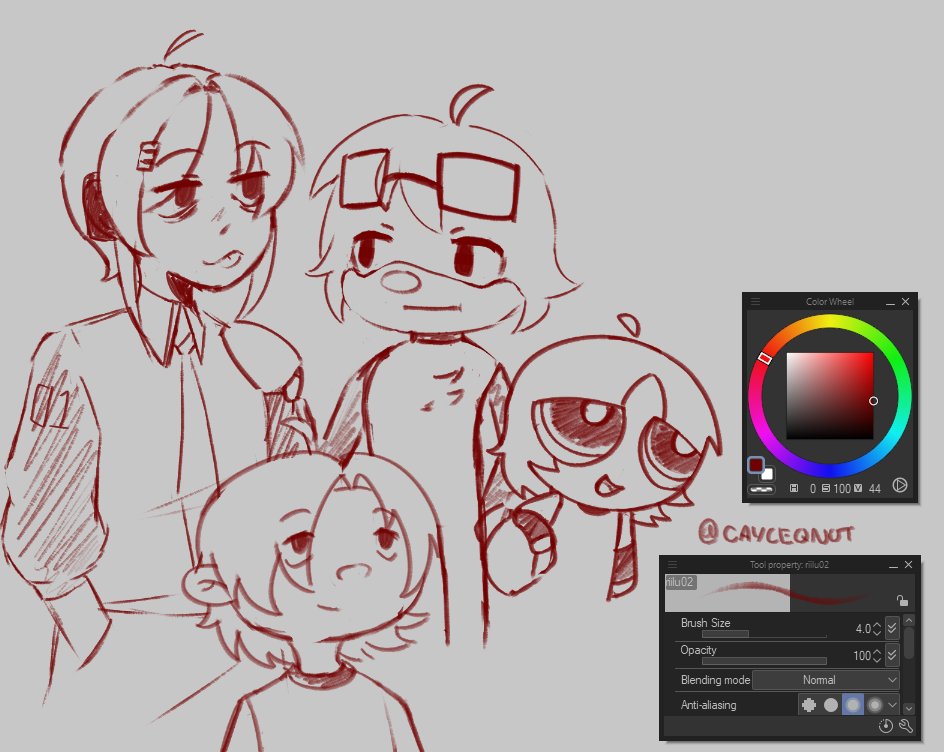This screenshot has width=944, height=752.
Task: Click the Brush Size label
Action: pyautogui.click(x=705, y=623)
